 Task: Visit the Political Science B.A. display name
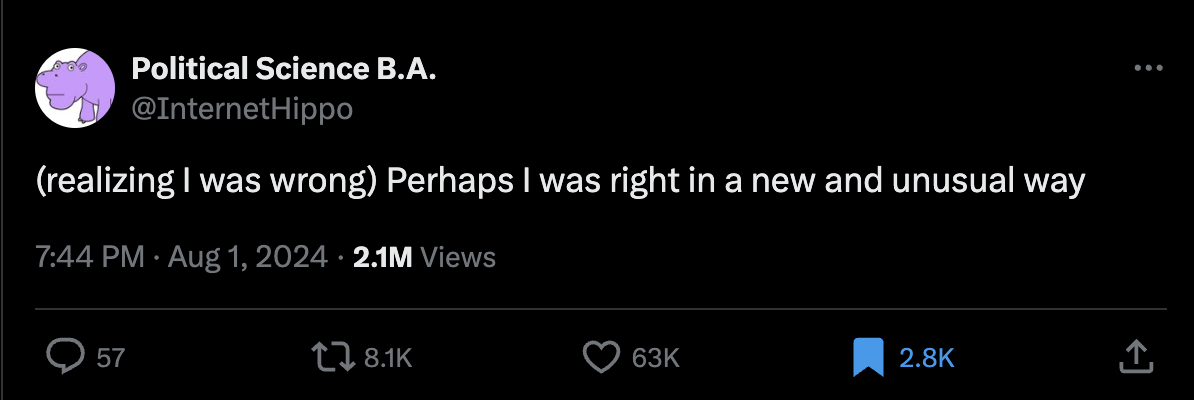[284, 69]
